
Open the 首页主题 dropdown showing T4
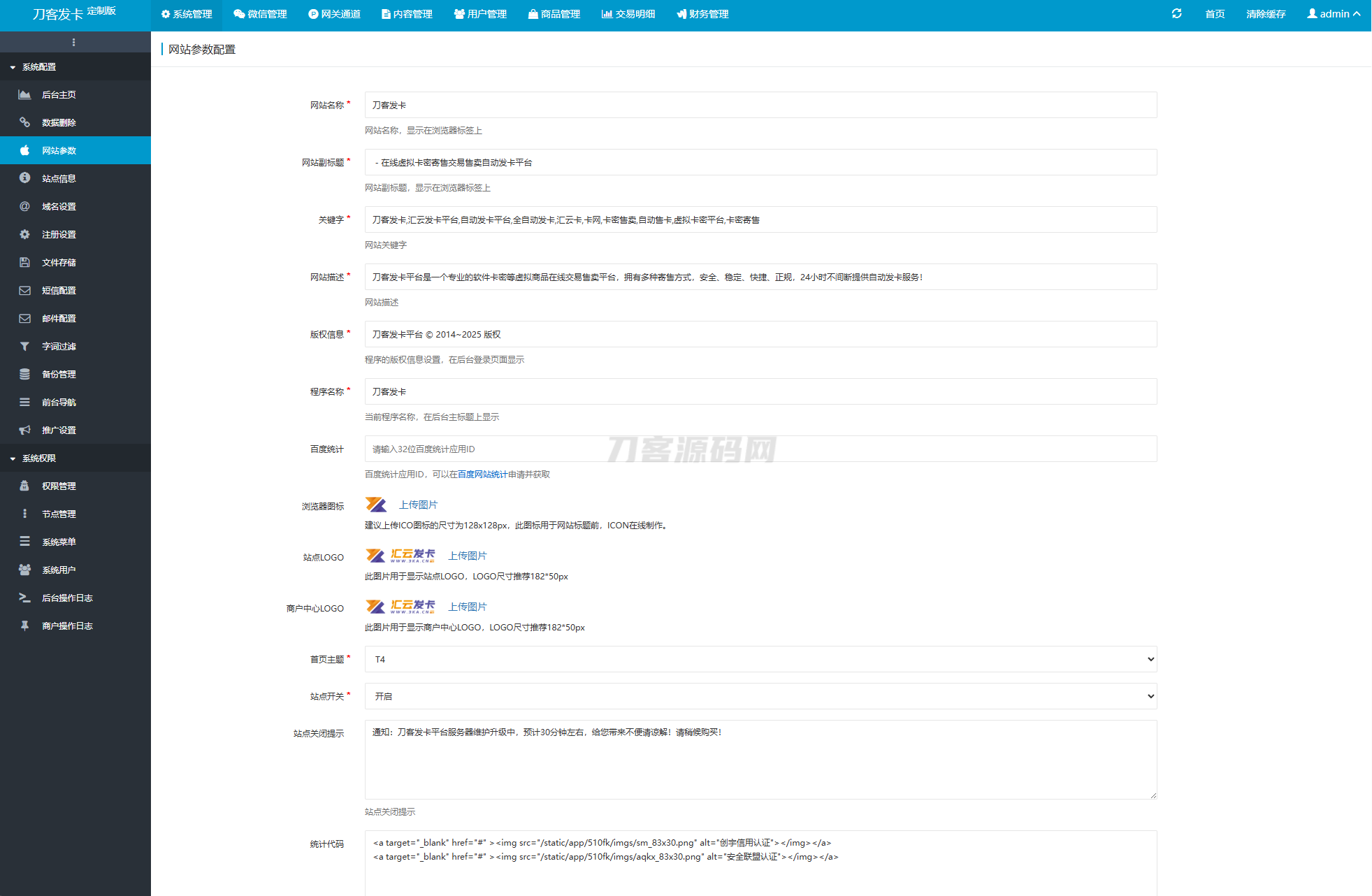coord(760,659)
